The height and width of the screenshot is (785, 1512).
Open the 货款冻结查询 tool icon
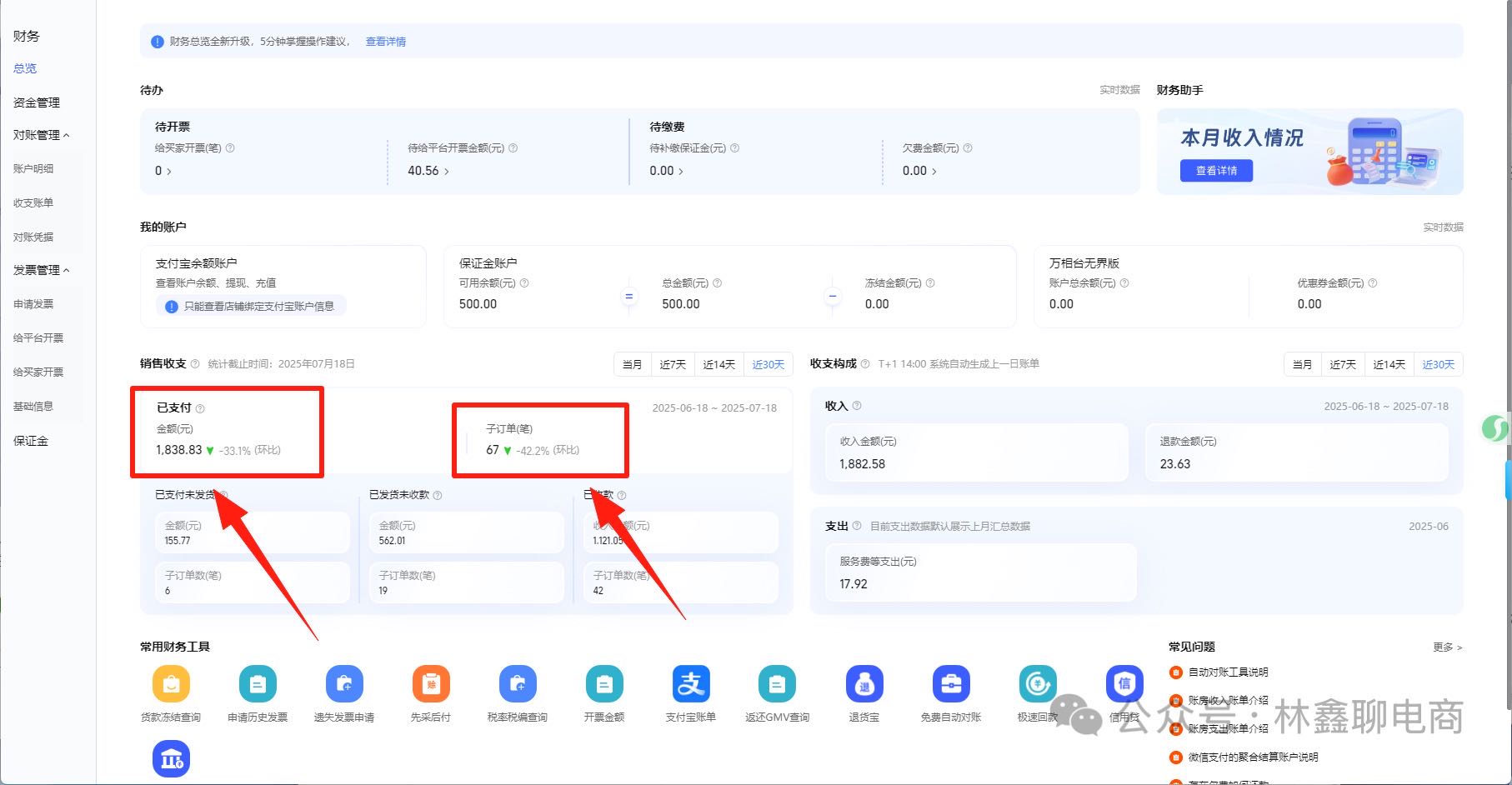click(171, 683)
